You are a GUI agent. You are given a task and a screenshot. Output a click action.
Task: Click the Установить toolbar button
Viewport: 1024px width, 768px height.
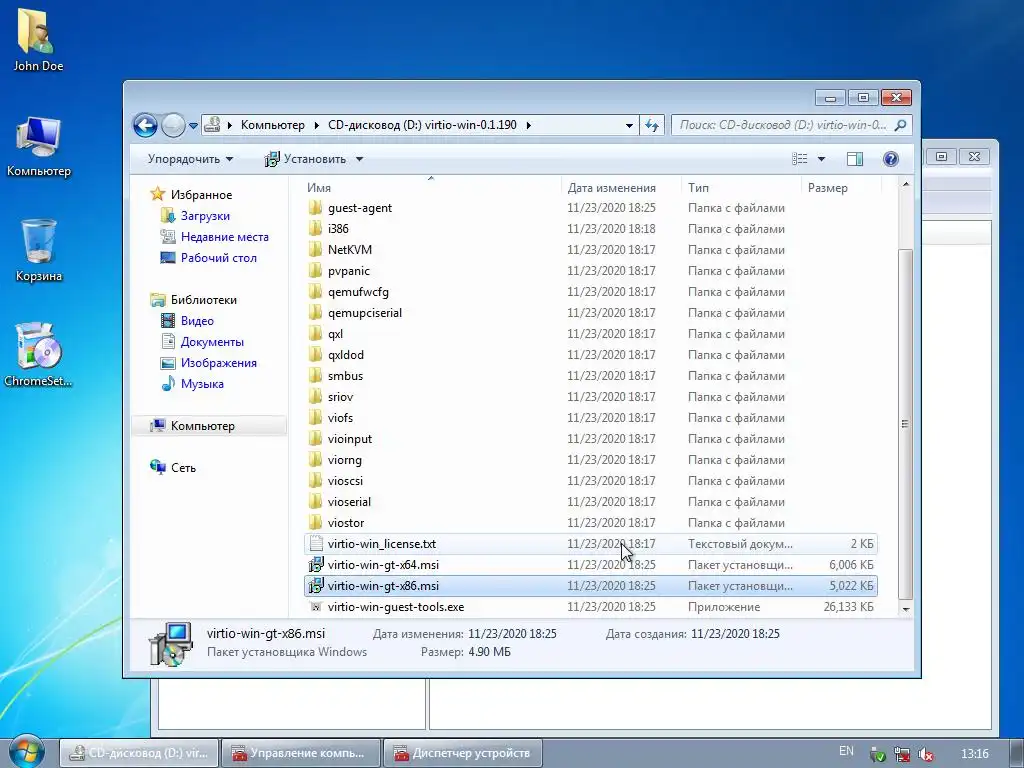[305, 159]
